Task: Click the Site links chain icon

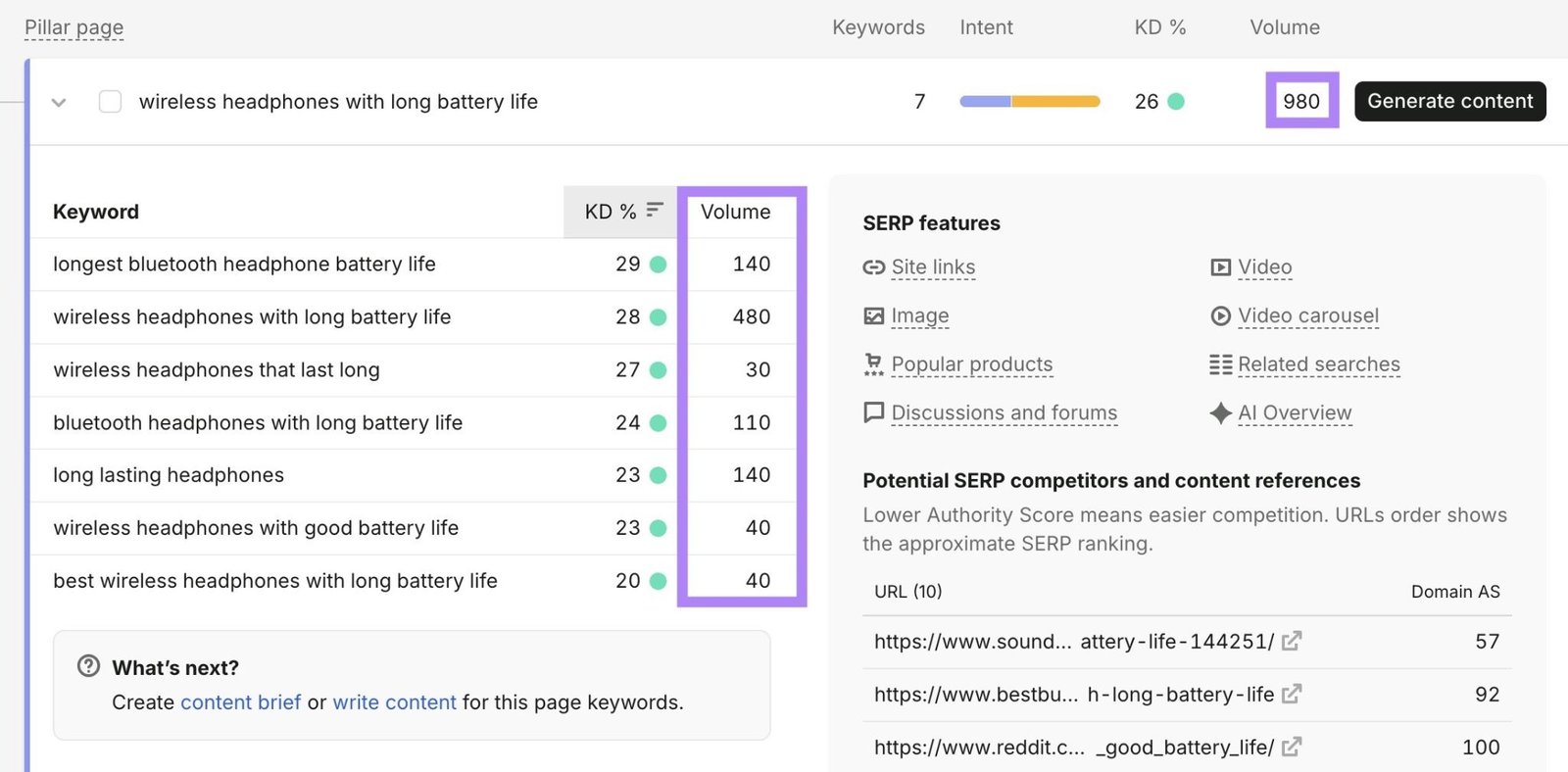Action: (x=874, y=267)
